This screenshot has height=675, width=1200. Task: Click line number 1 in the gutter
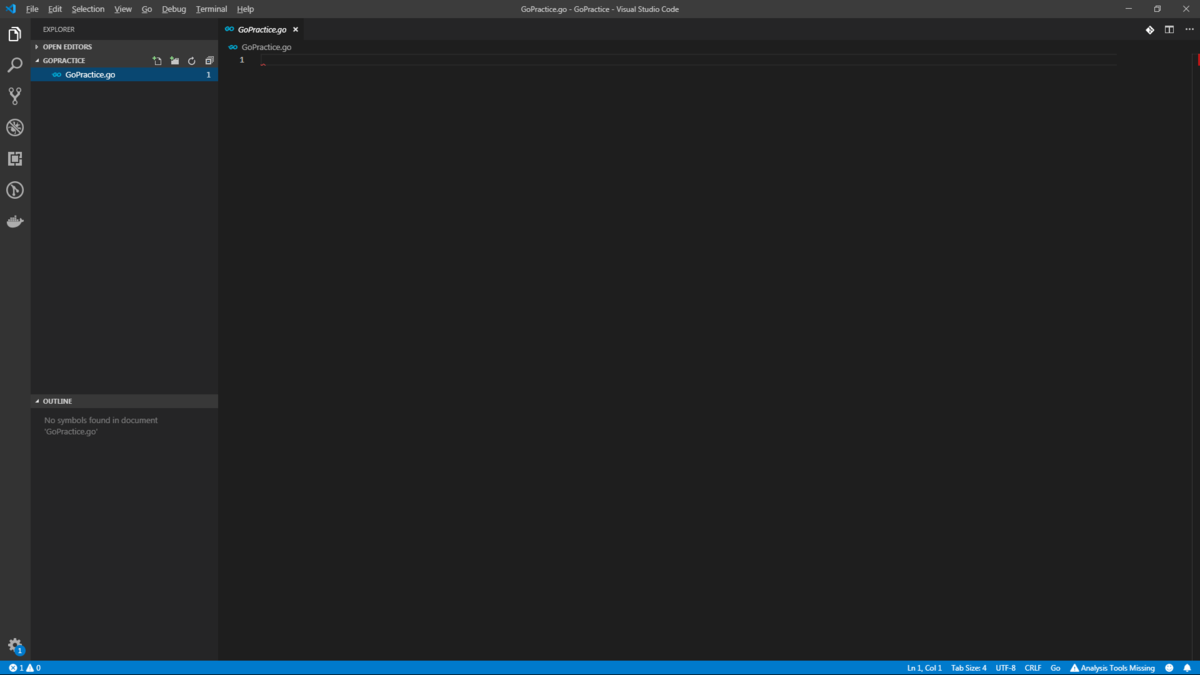click(241, 60)
